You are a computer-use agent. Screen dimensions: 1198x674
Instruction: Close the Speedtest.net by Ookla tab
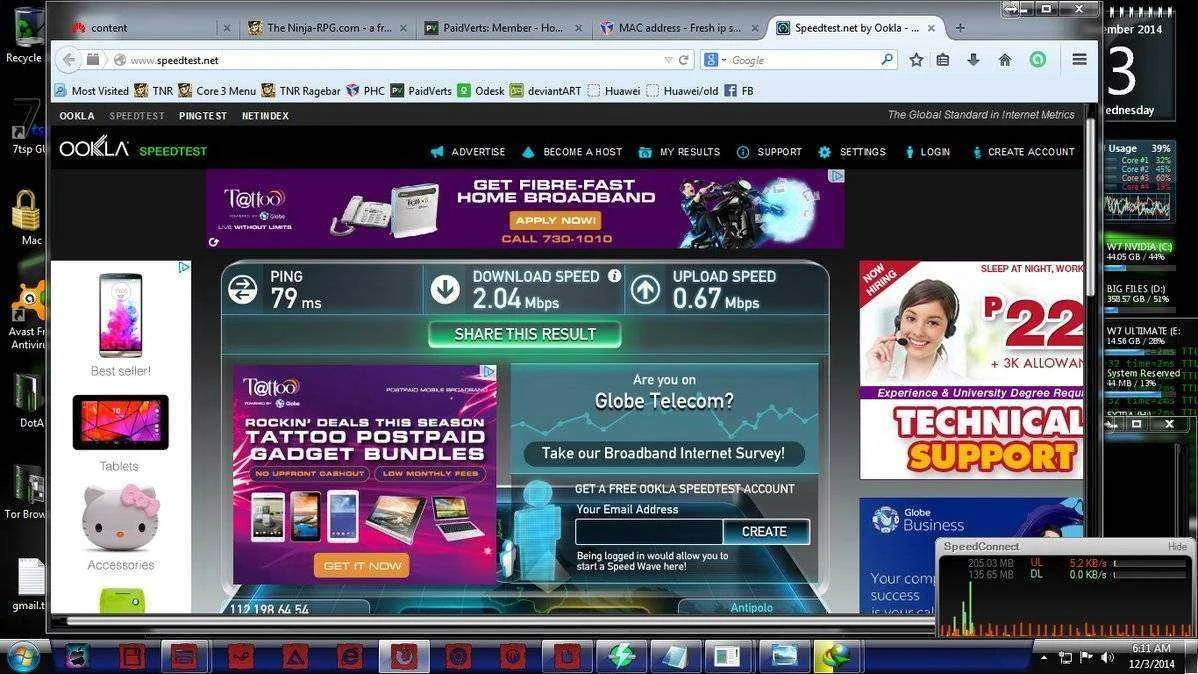pos(931,28)
